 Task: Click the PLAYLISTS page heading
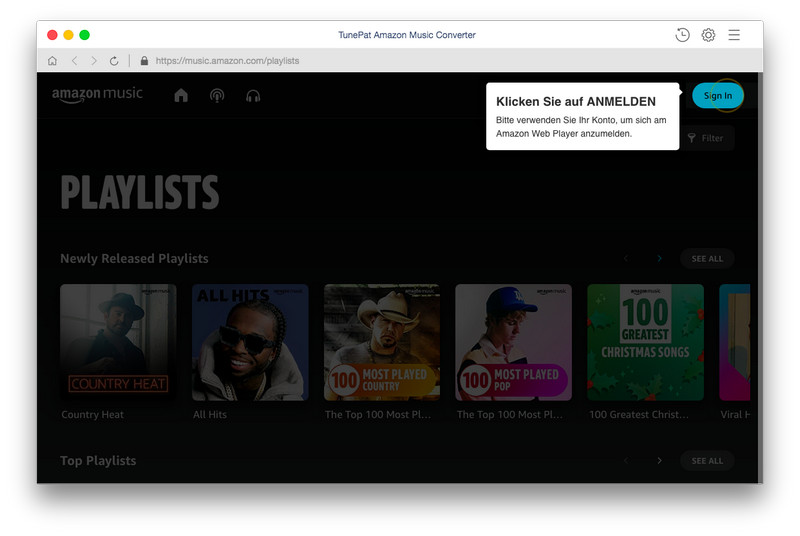(x=140, y=192)
